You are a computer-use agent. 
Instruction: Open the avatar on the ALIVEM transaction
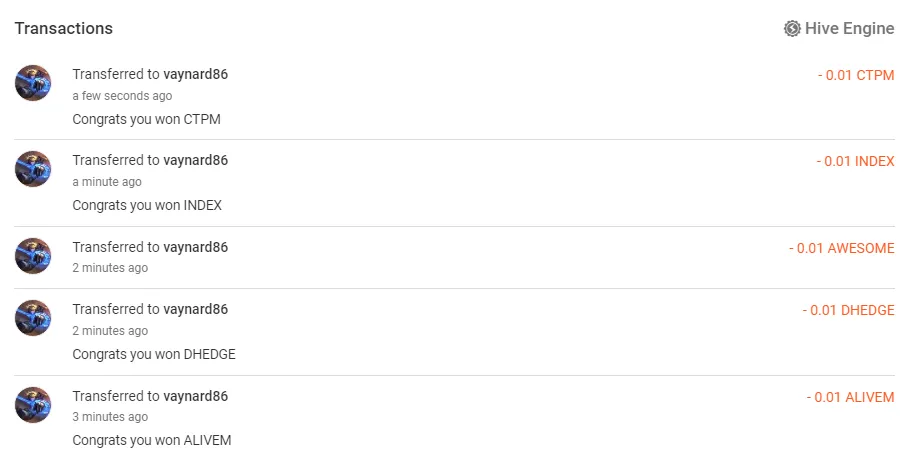(33, 405)
